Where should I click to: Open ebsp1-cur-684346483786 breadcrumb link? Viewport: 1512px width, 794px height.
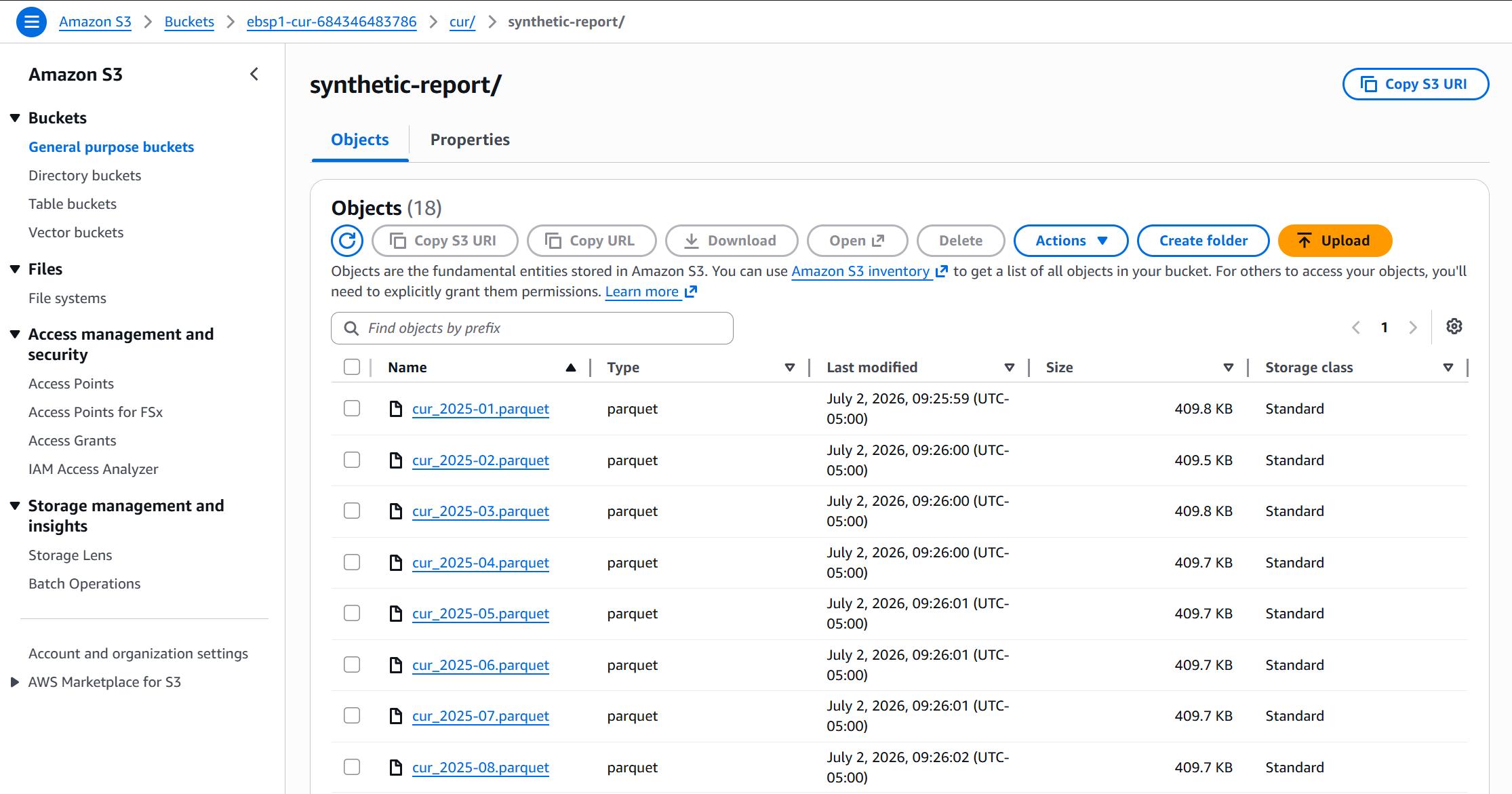coord(332,22)
